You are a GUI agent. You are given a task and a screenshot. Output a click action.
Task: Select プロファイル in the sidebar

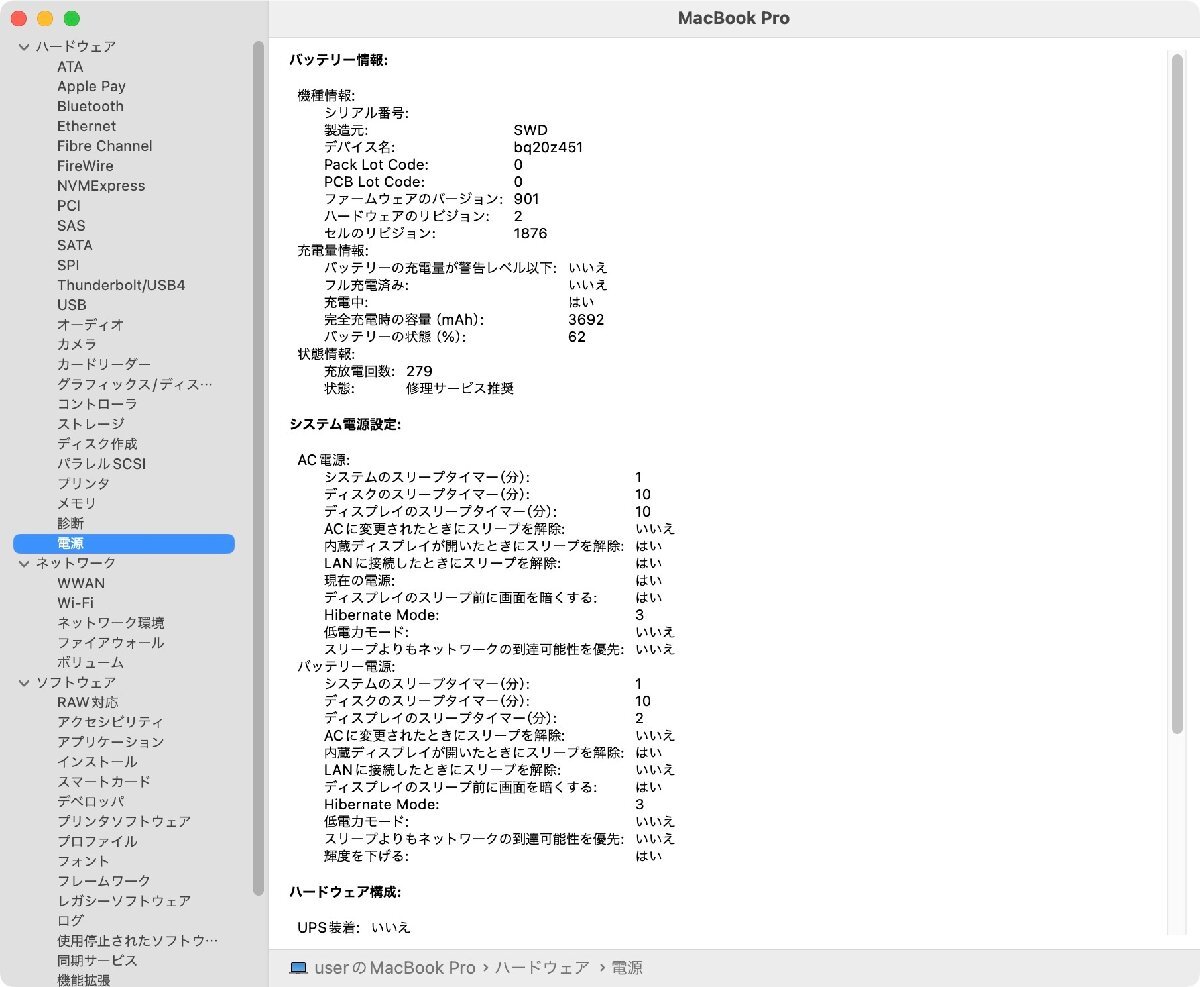[97, 841]
